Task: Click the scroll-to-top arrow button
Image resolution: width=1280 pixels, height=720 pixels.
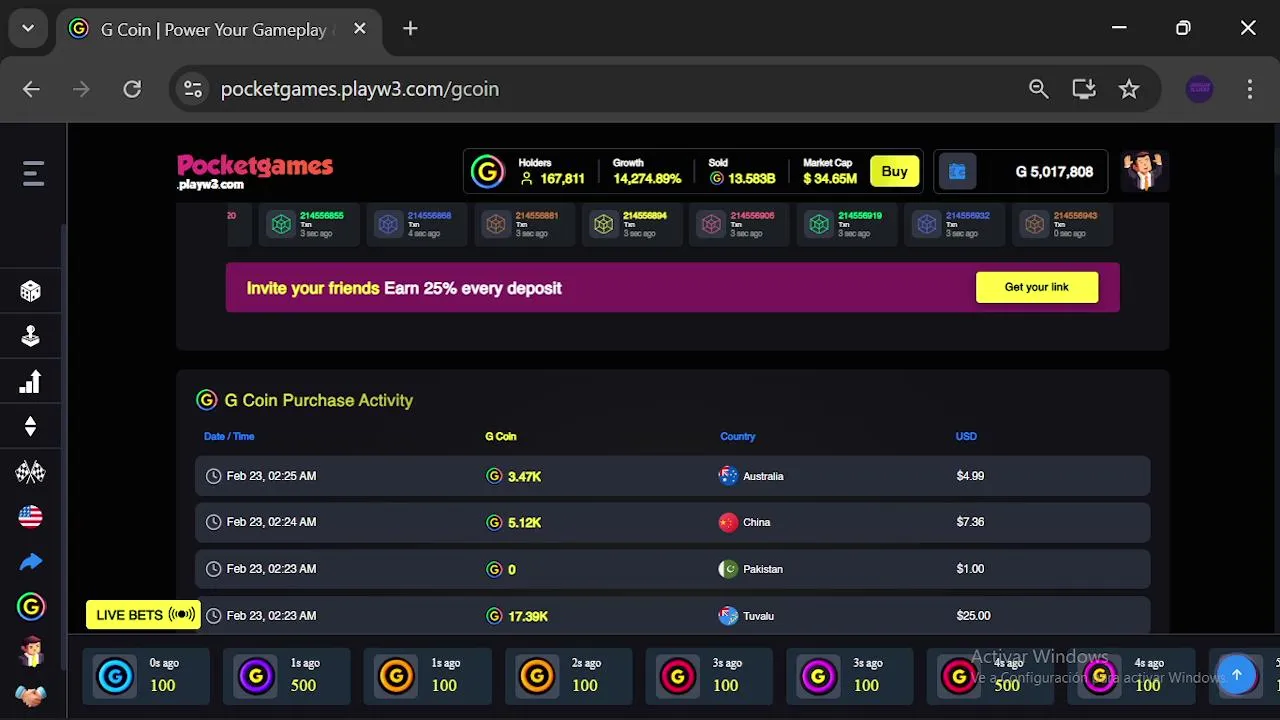Action: click(x=1237, y=675)
